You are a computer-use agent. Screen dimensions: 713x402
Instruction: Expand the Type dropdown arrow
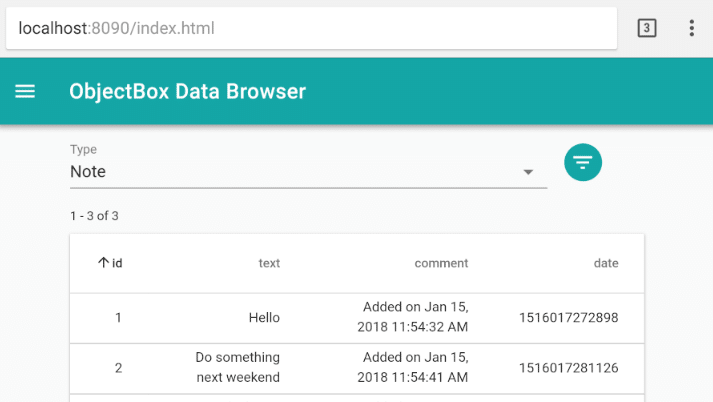tap(528, 172)
